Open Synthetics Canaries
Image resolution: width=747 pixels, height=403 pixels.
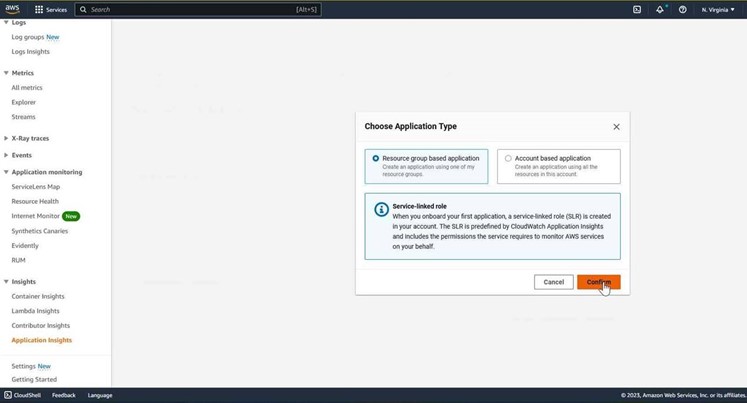coord(40,231)
